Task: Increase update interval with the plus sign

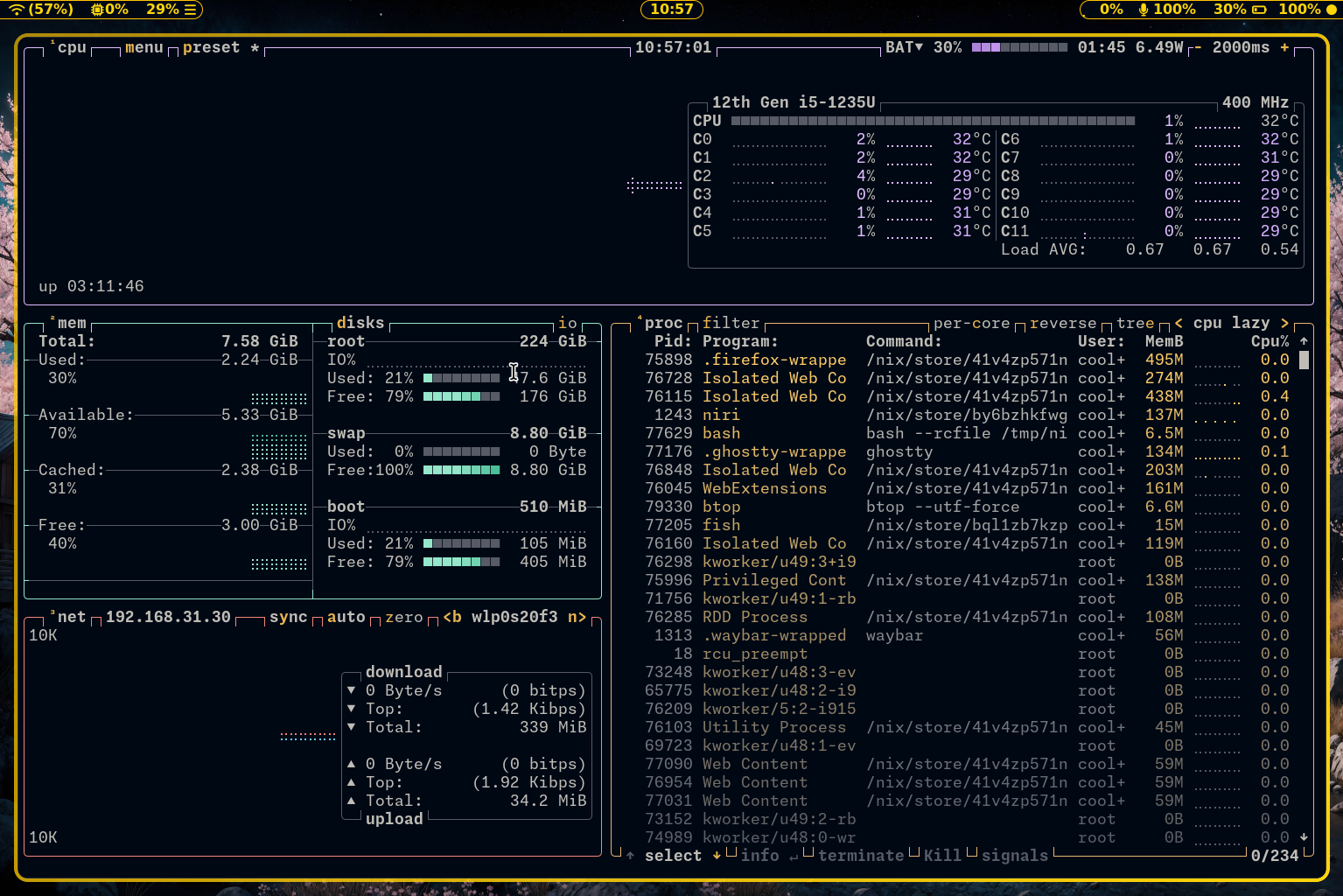Action: (1284, 47)
